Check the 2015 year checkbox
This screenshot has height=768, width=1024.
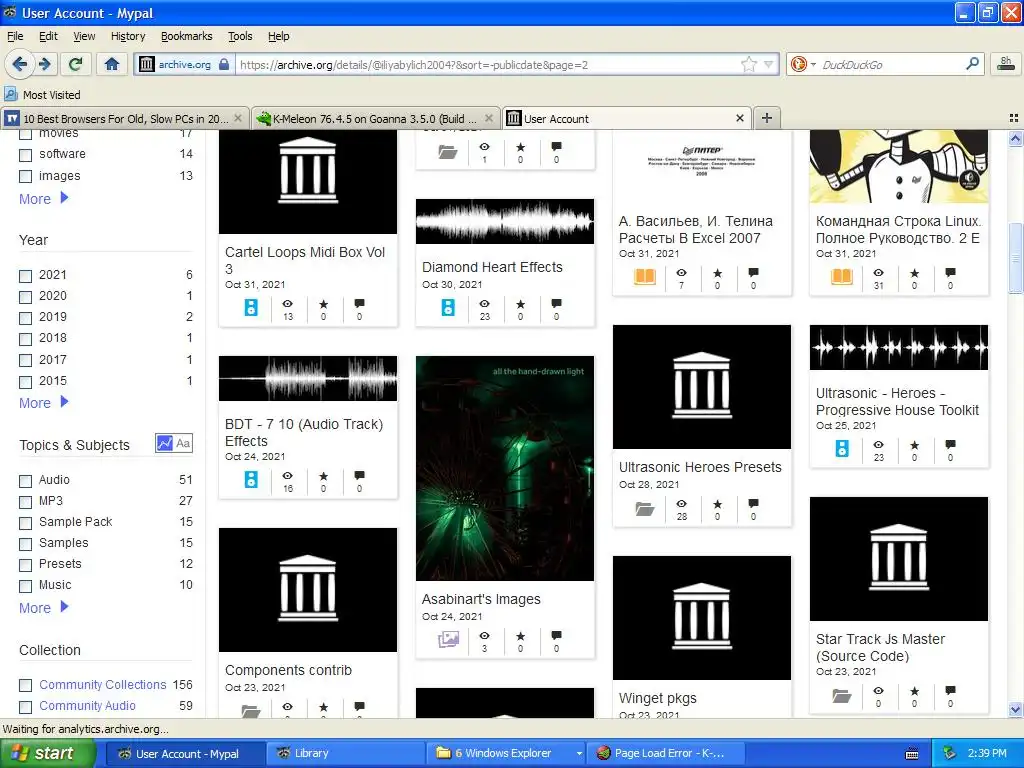click(x=25, y=381)
